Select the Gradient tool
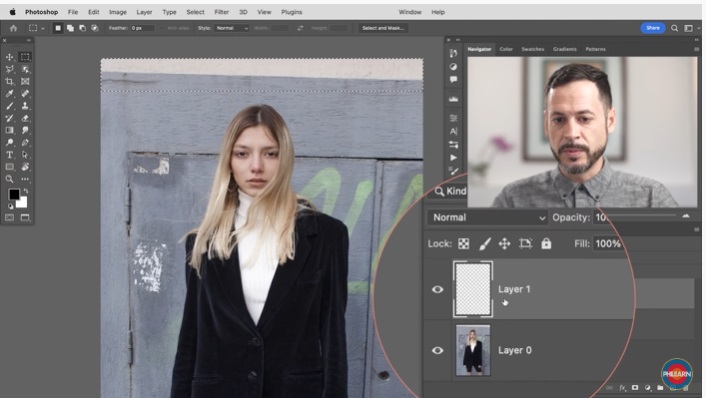 click(9, 130)
